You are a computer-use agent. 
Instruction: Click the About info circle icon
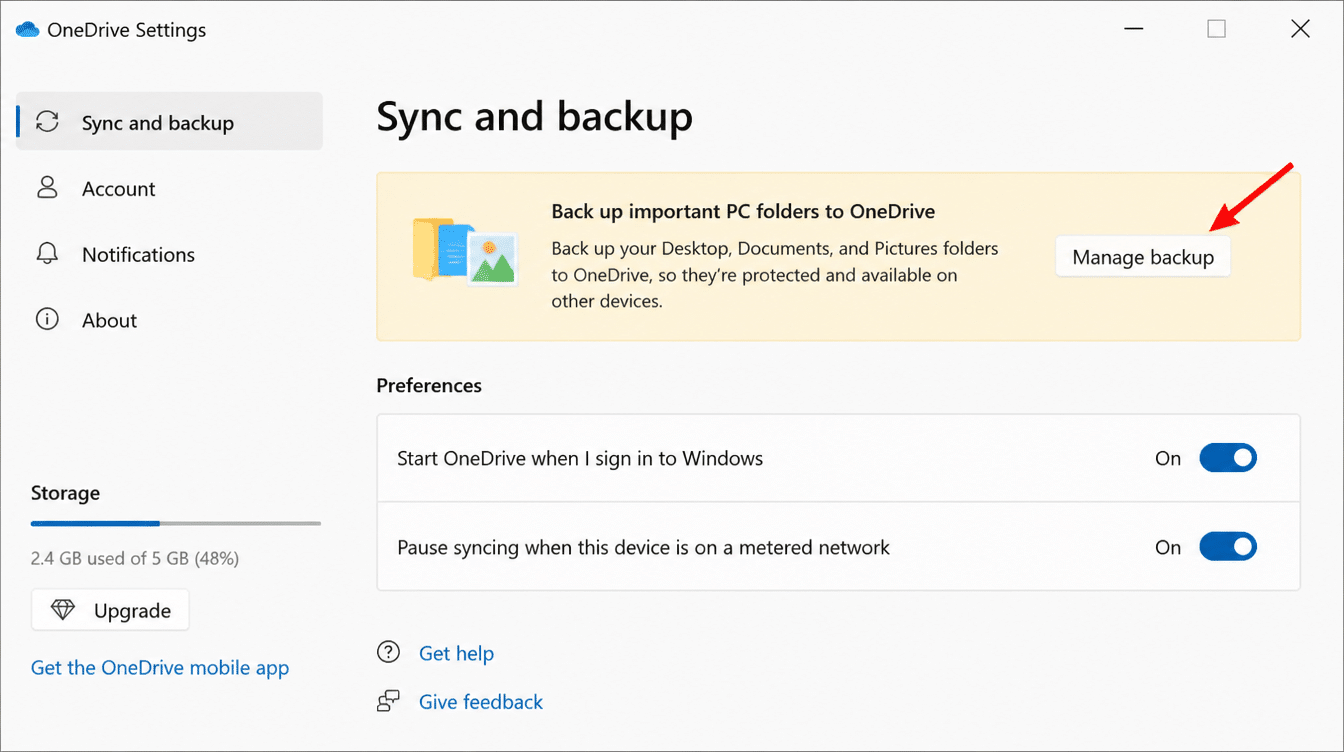(x=47, y=320)
